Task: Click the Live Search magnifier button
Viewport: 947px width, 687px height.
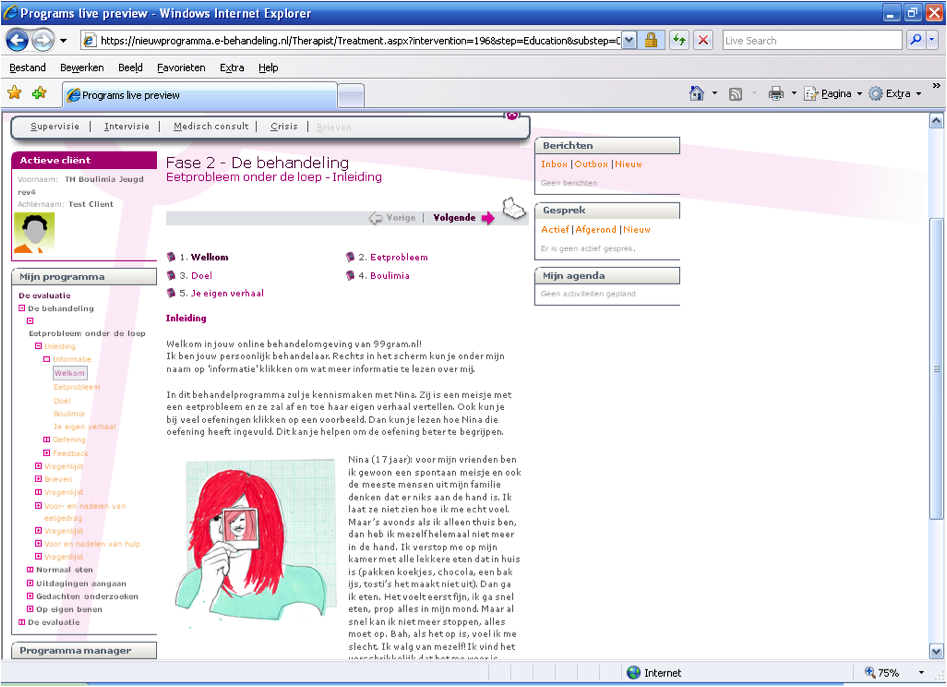Action: (916, 41)
